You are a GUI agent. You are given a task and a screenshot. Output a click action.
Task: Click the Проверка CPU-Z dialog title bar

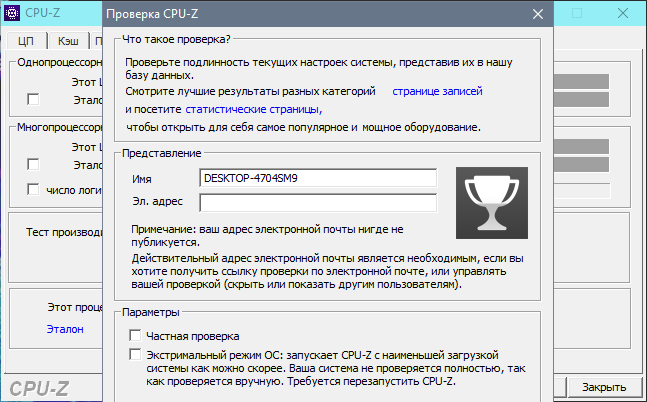[300, 15]
